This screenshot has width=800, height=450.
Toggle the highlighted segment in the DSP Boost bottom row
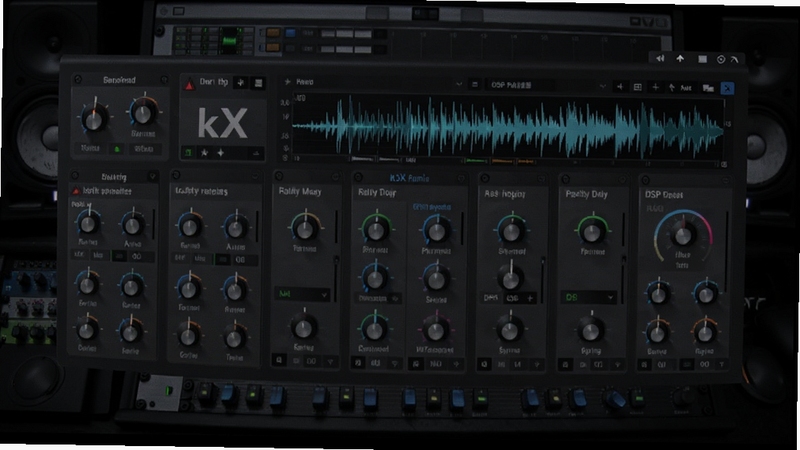tap(687, 365)
